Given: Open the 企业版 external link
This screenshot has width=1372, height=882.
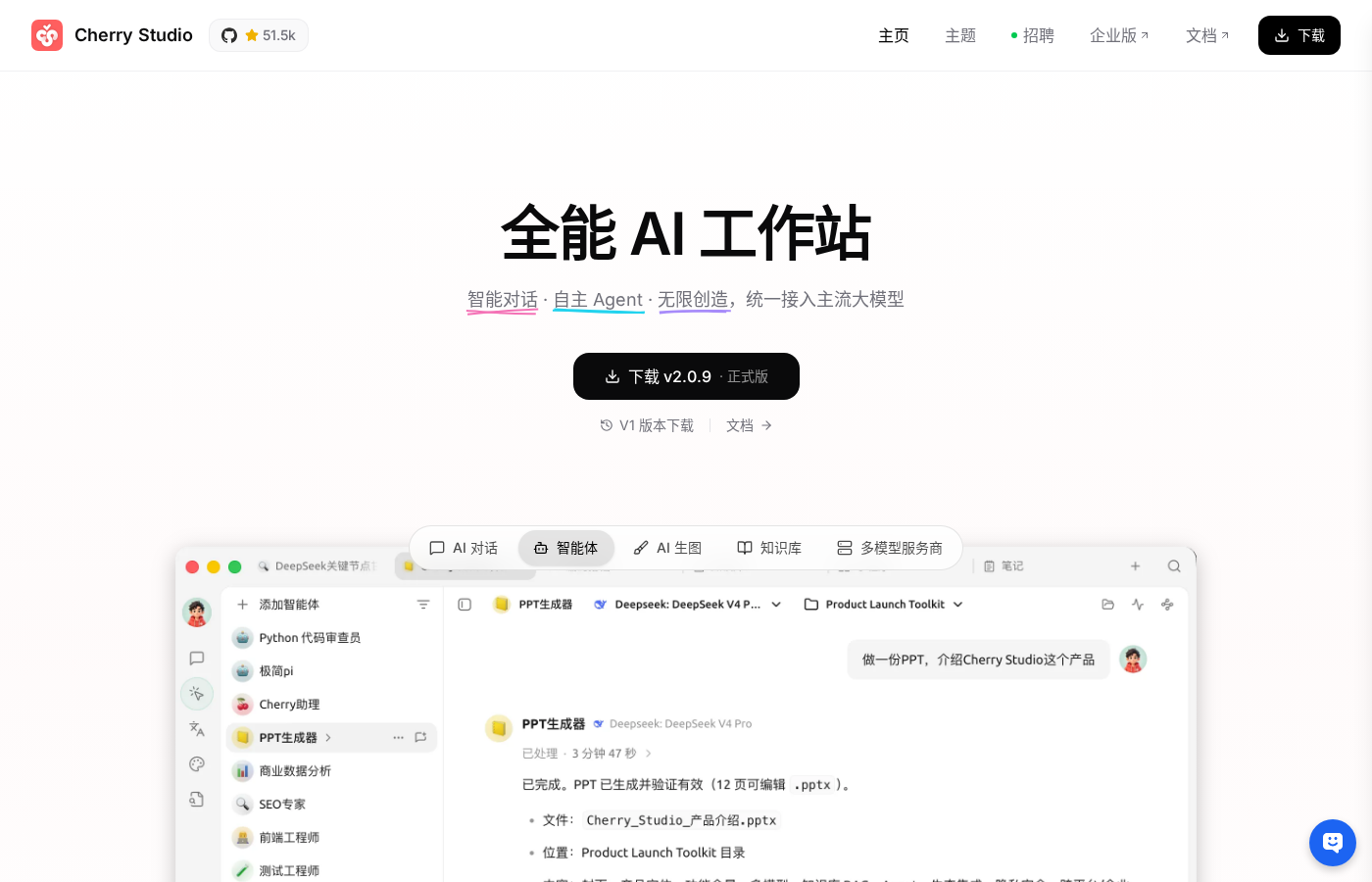Looking at the screenshot, I should 1119,35.
